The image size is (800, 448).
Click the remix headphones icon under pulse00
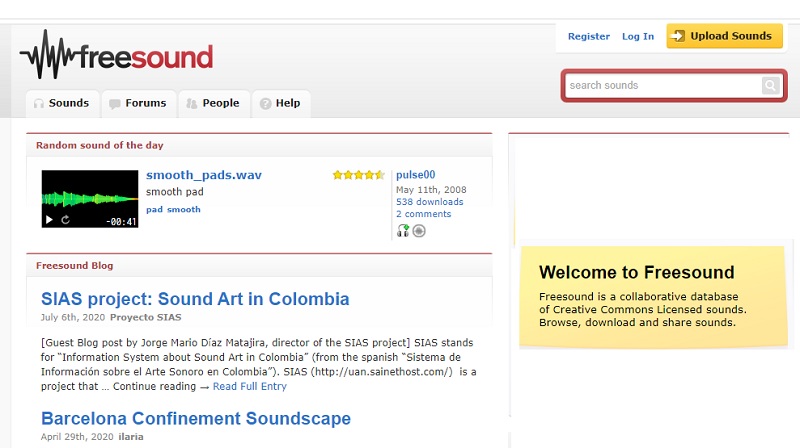403,231
